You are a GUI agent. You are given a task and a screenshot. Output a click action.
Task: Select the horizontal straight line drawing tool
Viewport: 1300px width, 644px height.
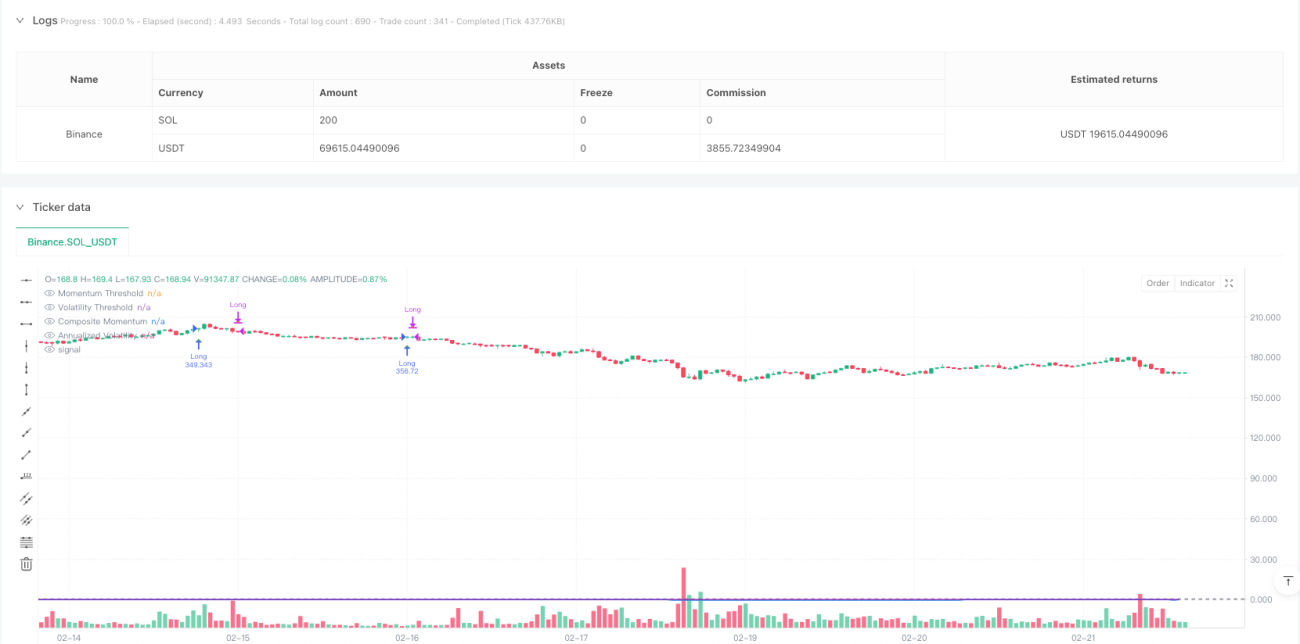click(x=27, y=279)
